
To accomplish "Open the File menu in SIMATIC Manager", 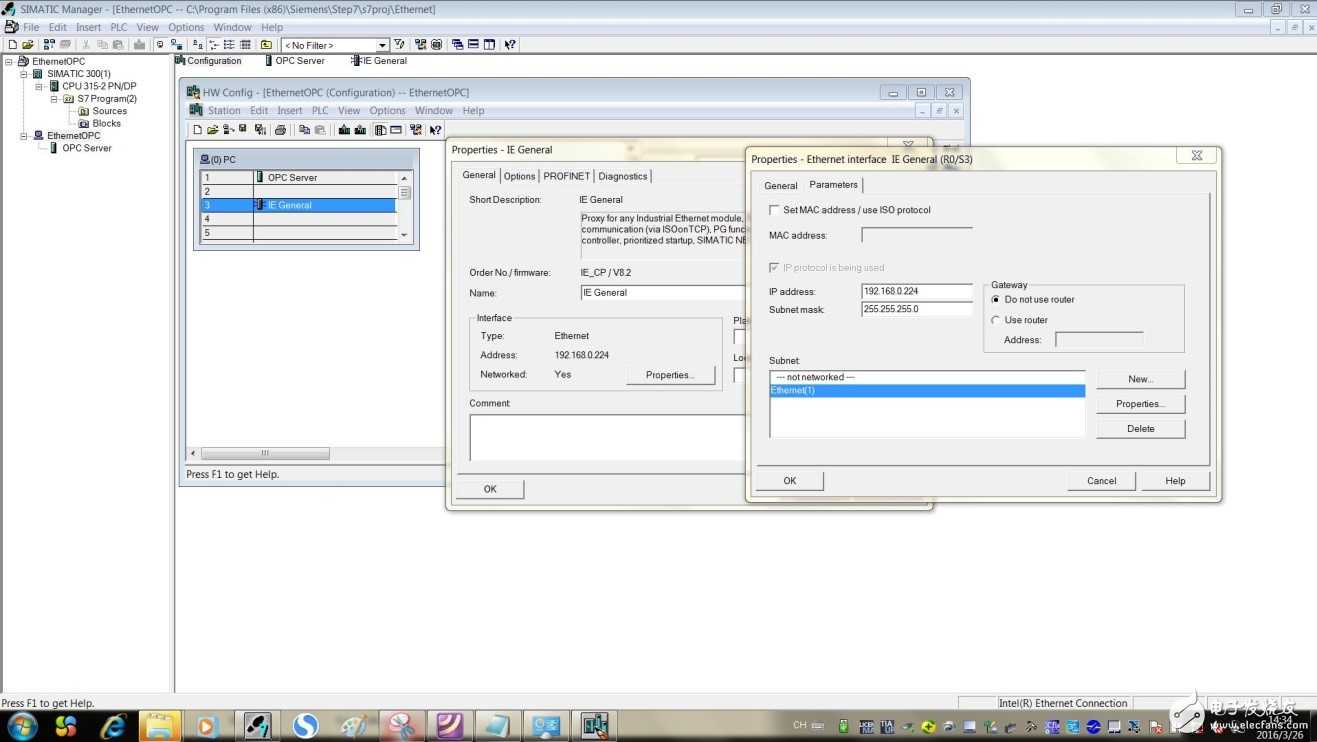I will pyautogui.click(x=31, y=27).
